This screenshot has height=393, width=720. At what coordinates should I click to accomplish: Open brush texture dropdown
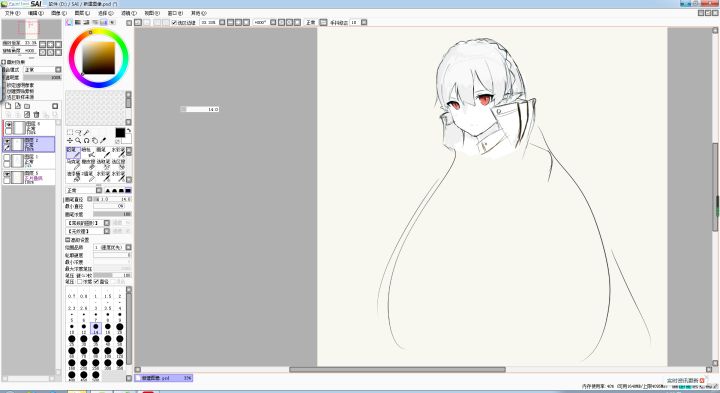[107, 231]
